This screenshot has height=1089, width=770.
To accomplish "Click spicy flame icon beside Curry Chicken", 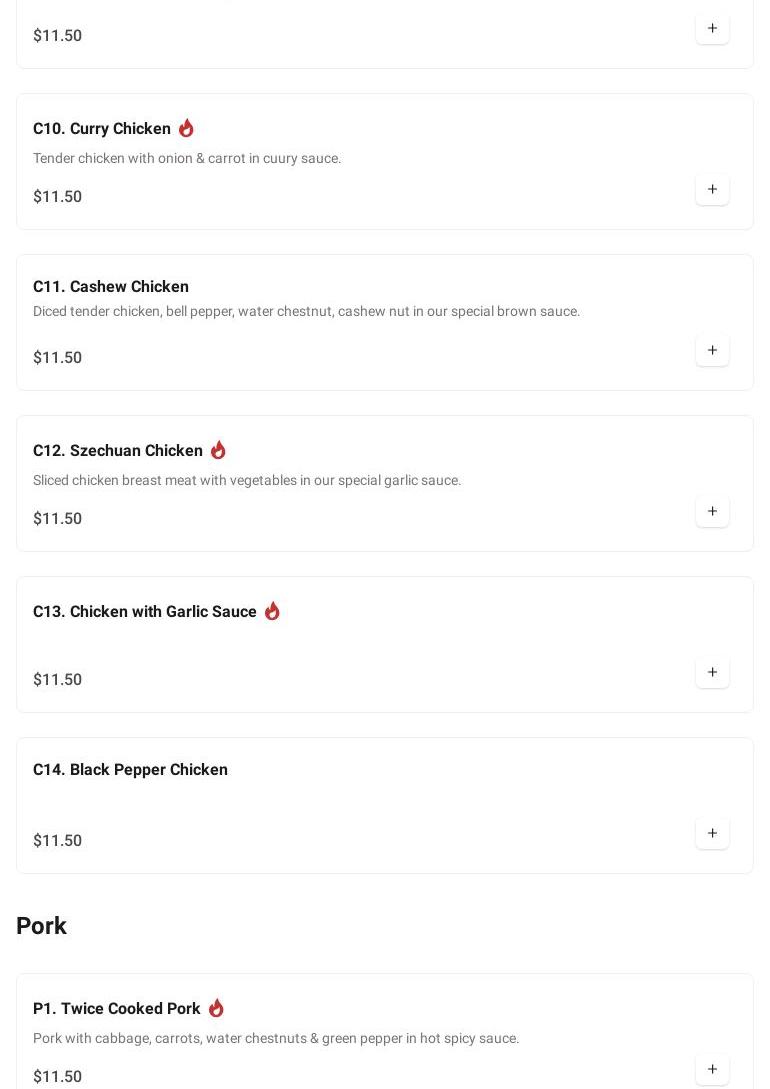I will 186,128.
